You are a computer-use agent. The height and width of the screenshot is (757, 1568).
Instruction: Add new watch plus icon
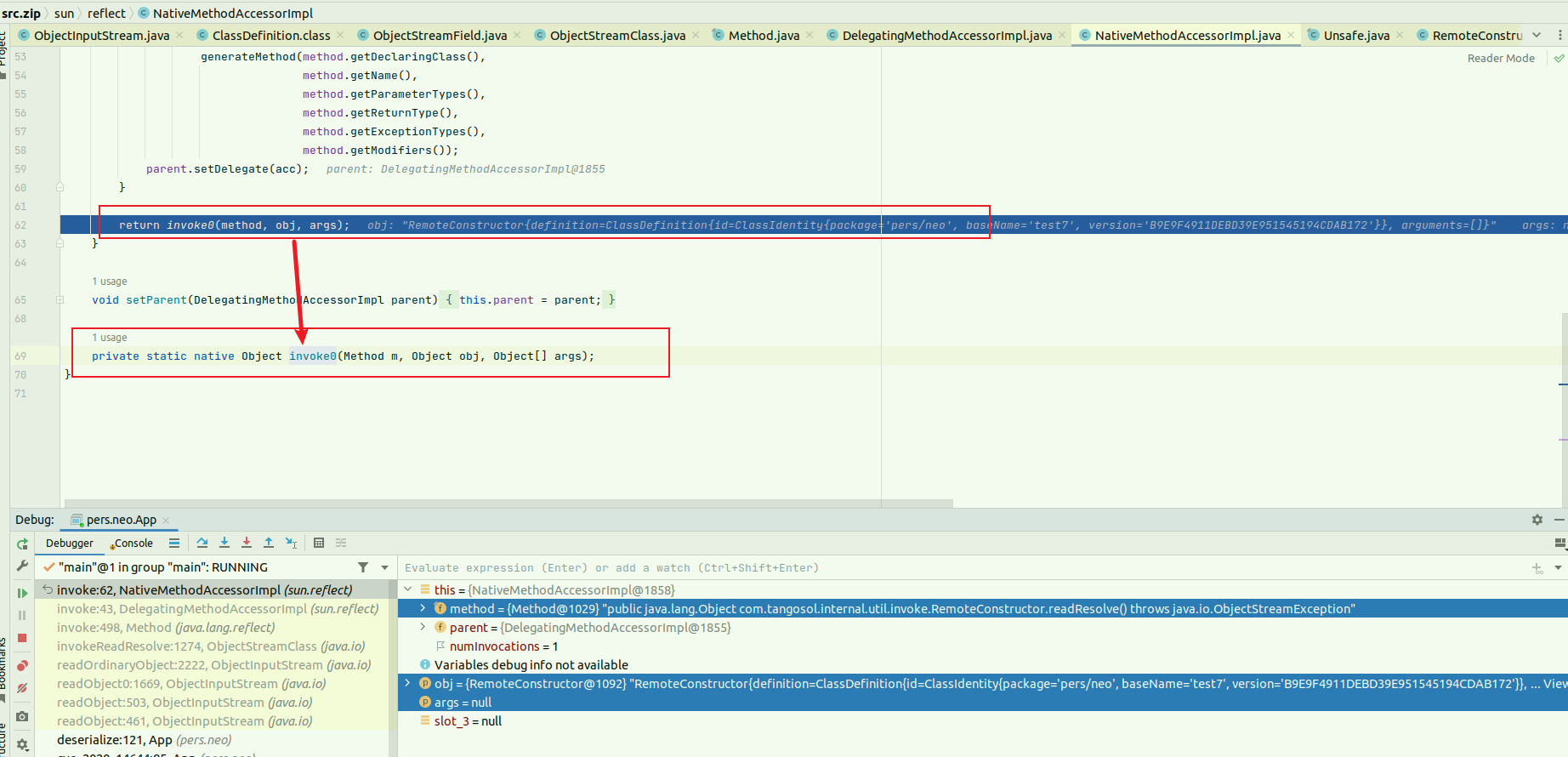tap(1537, 567)
